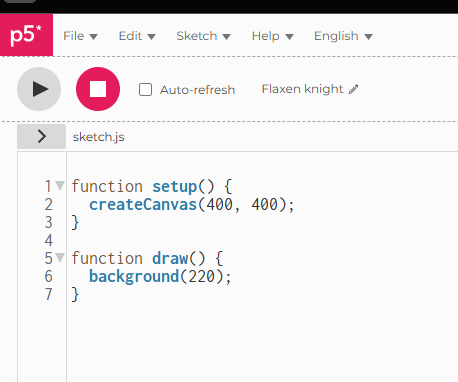Screen dimensions: 458x382
Task: Enable the Auto-refresh checkbox
Action: point(145,90)
